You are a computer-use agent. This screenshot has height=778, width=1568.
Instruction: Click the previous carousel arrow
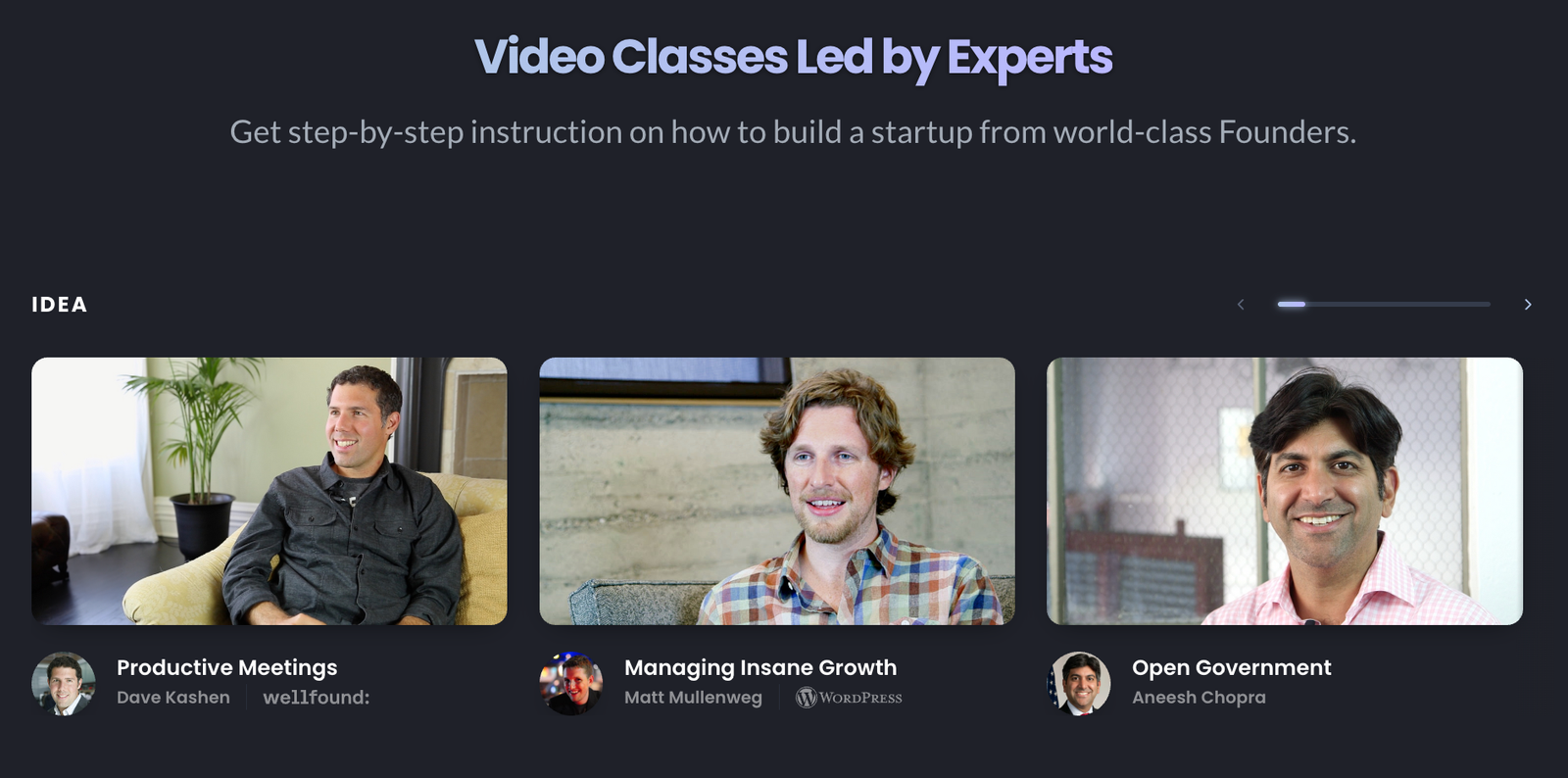click(1241, 305)
